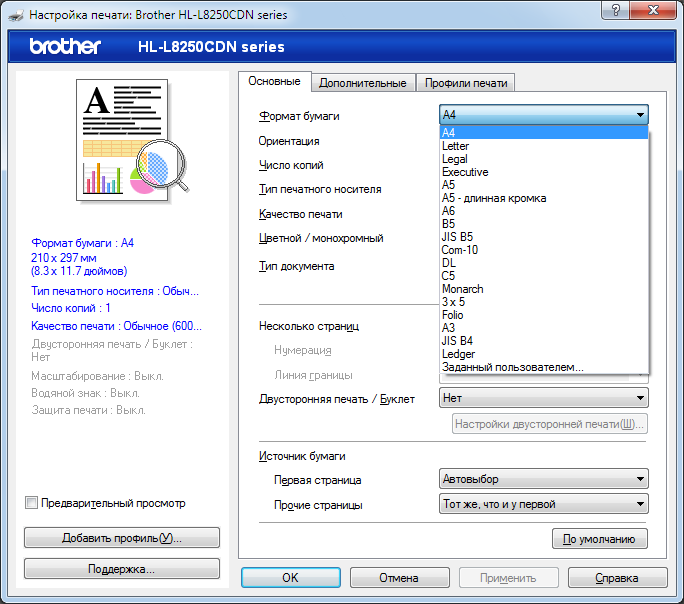This screenshot has height=604, width=684.
Task: Select the plain B5 paper size
Action: (544, 224)
